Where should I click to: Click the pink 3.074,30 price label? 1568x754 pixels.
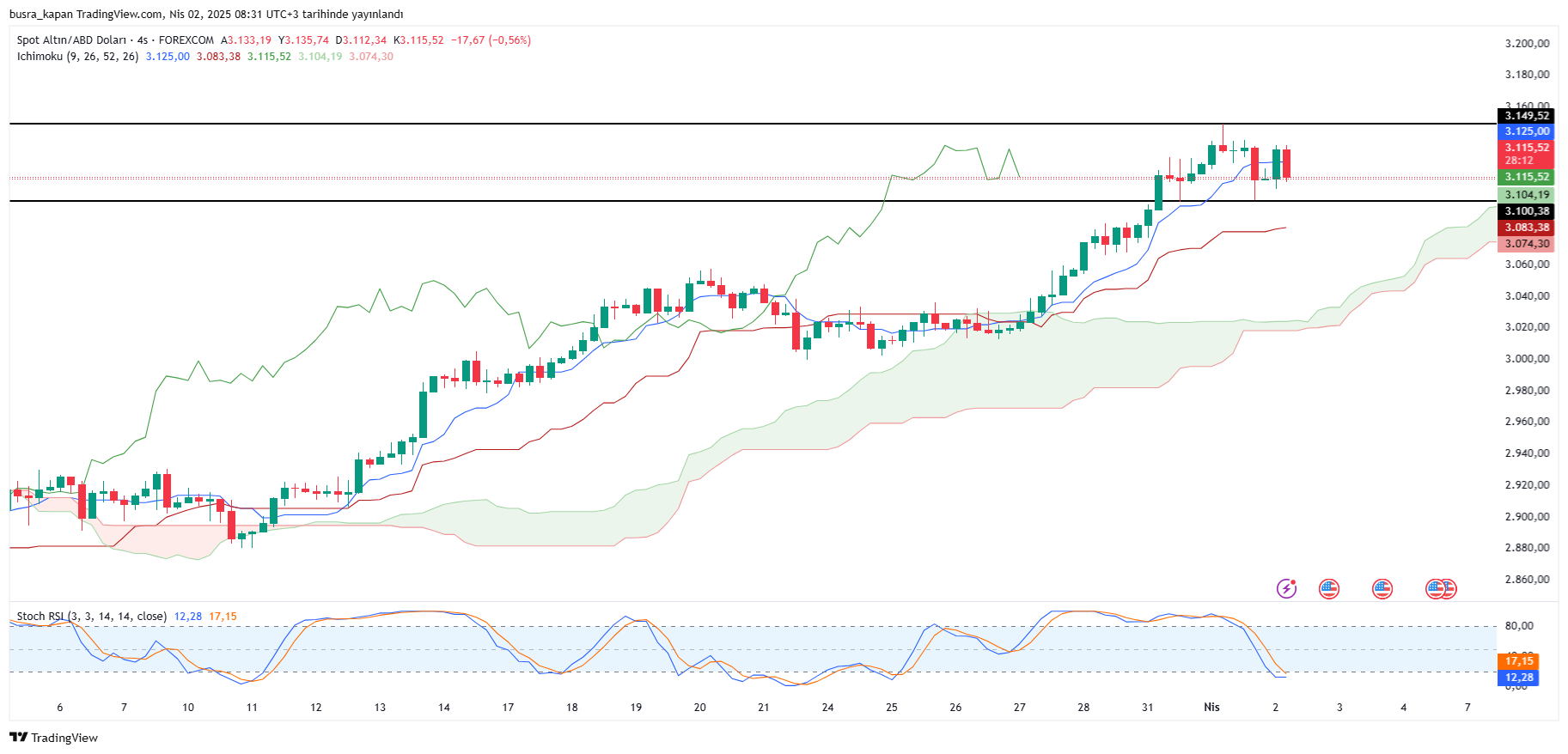tap(1527, 244)
